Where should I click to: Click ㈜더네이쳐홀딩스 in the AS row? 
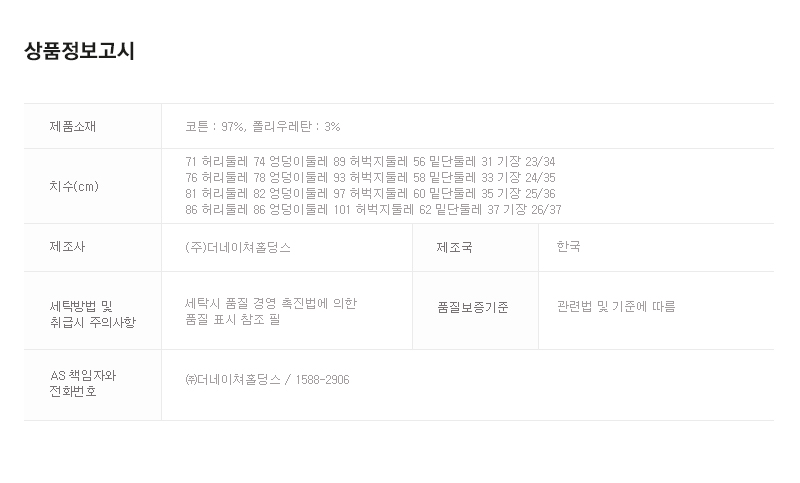[x=232, y=380]
